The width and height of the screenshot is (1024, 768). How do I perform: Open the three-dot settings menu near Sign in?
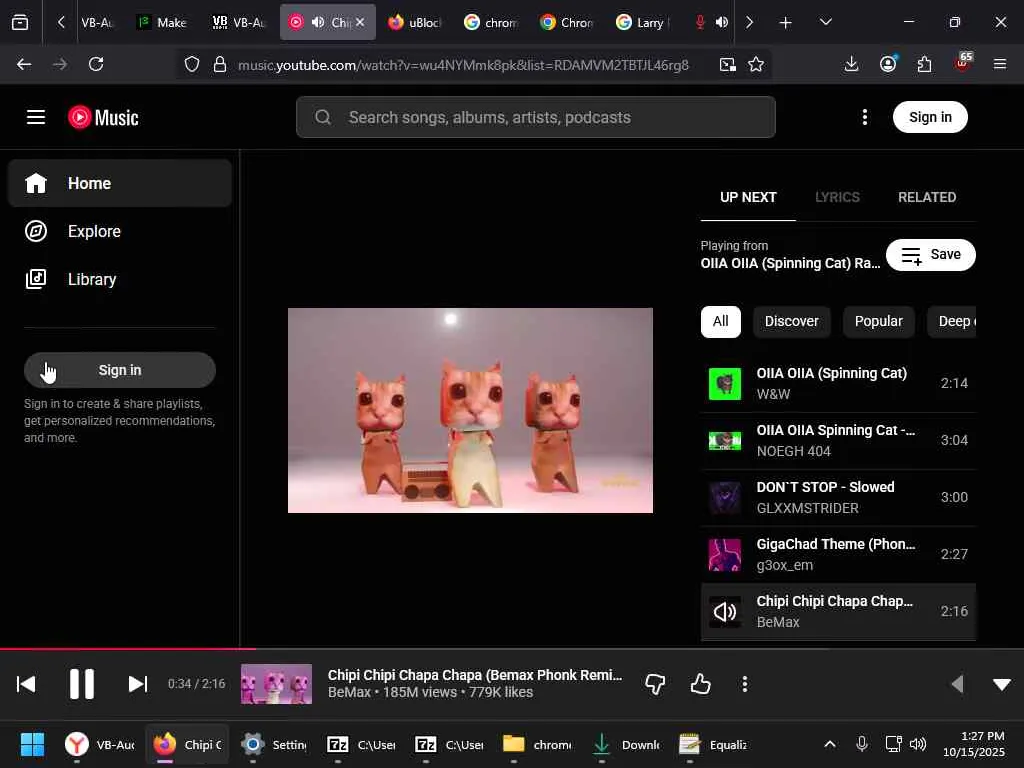[865, 118]
